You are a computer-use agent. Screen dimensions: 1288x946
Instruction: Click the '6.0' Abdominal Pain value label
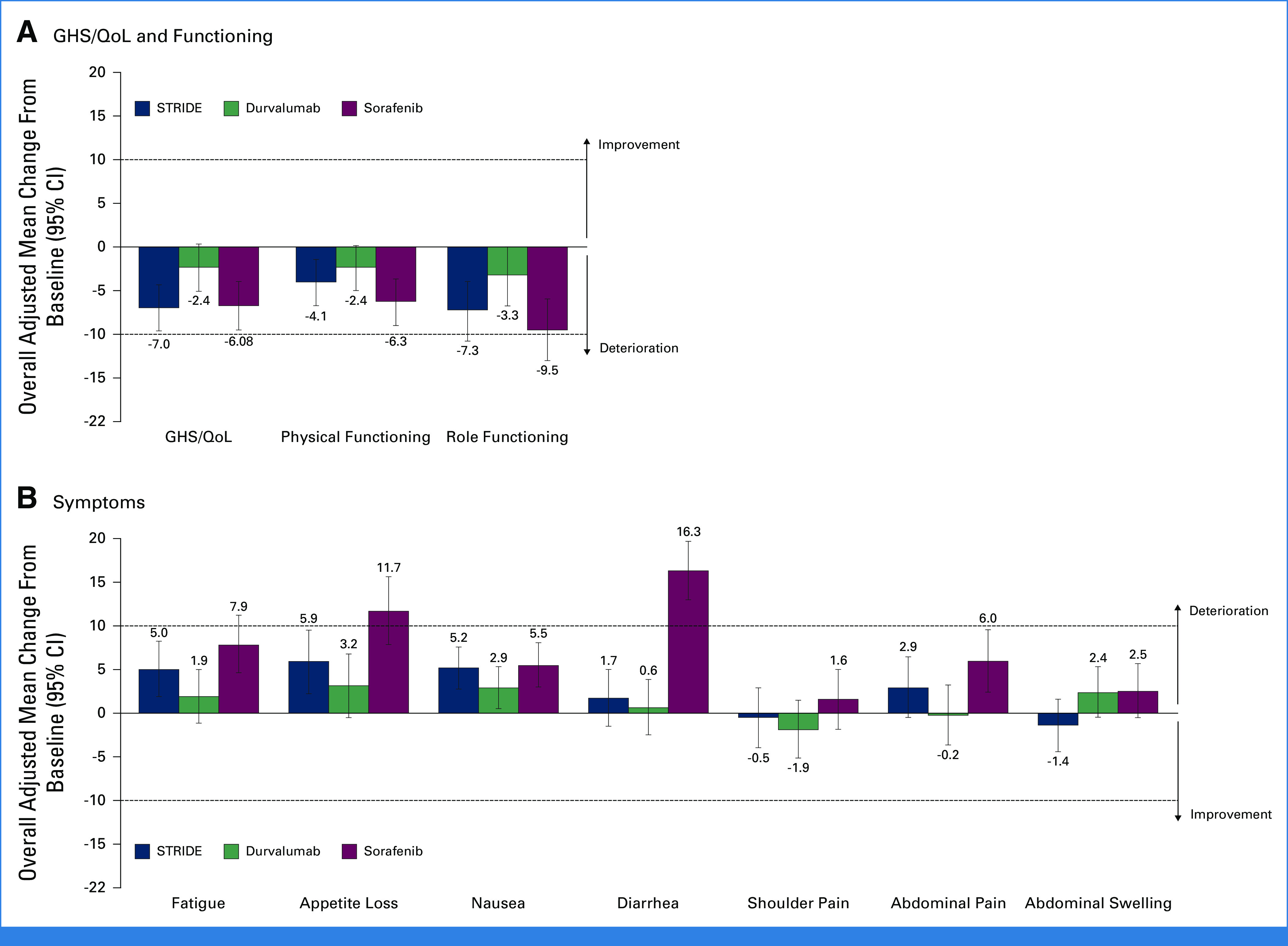[988, 618]
